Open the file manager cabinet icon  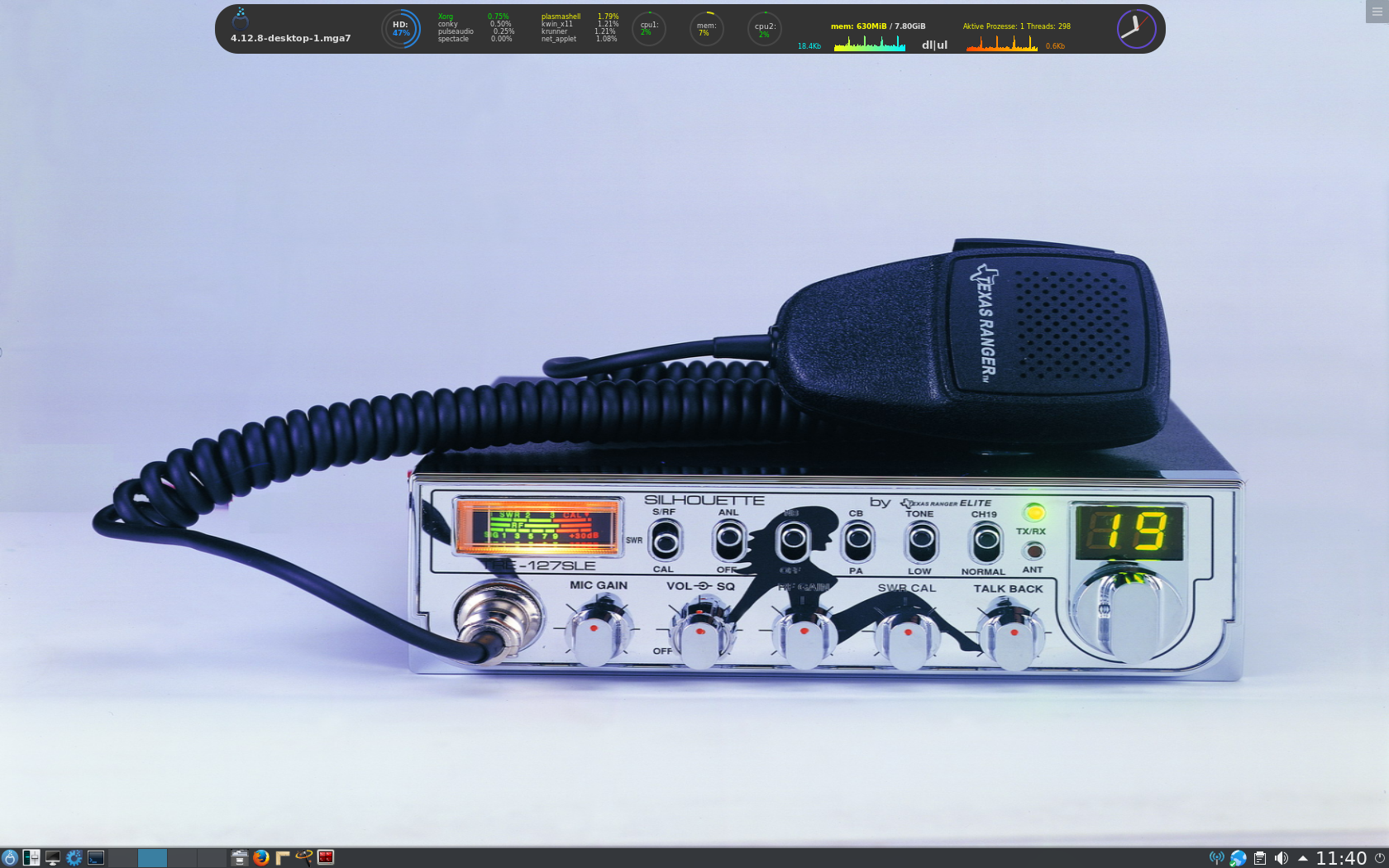click(x=240, y=858)
